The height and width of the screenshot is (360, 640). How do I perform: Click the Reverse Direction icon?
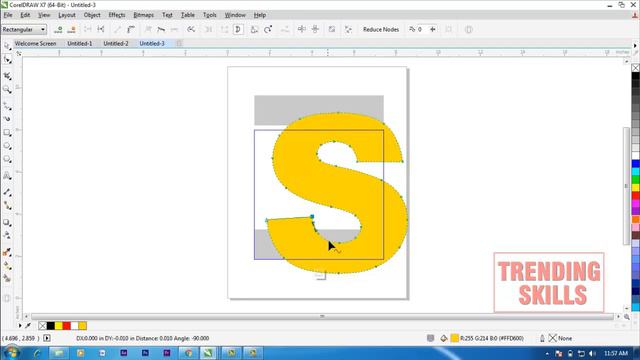(x=191, y=29)
